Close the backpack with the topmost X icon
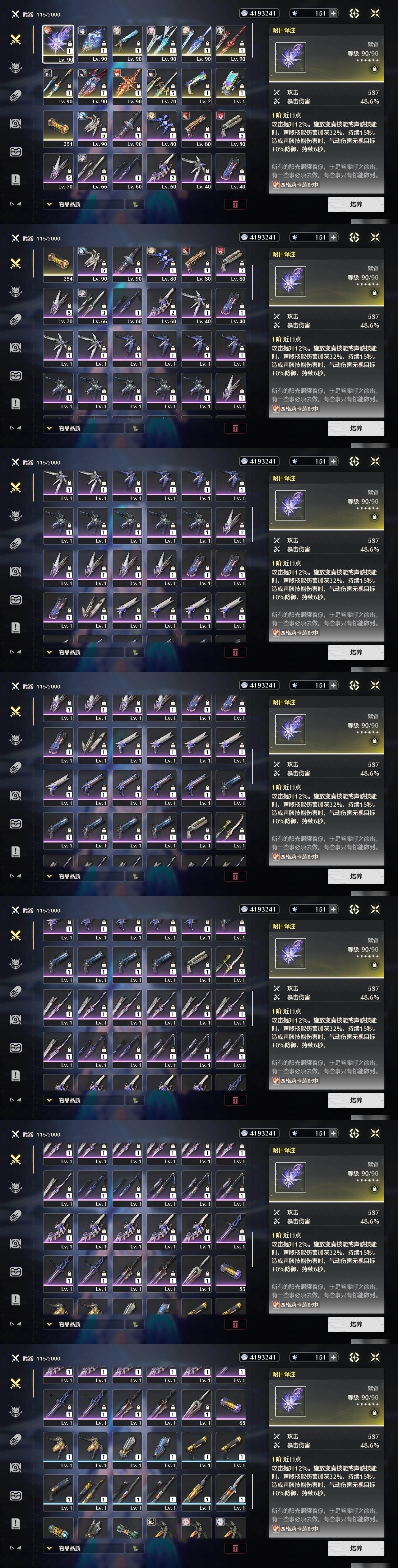Image resolution: width=398 pixels, height=1568 pixels. [x=375, y=13]
